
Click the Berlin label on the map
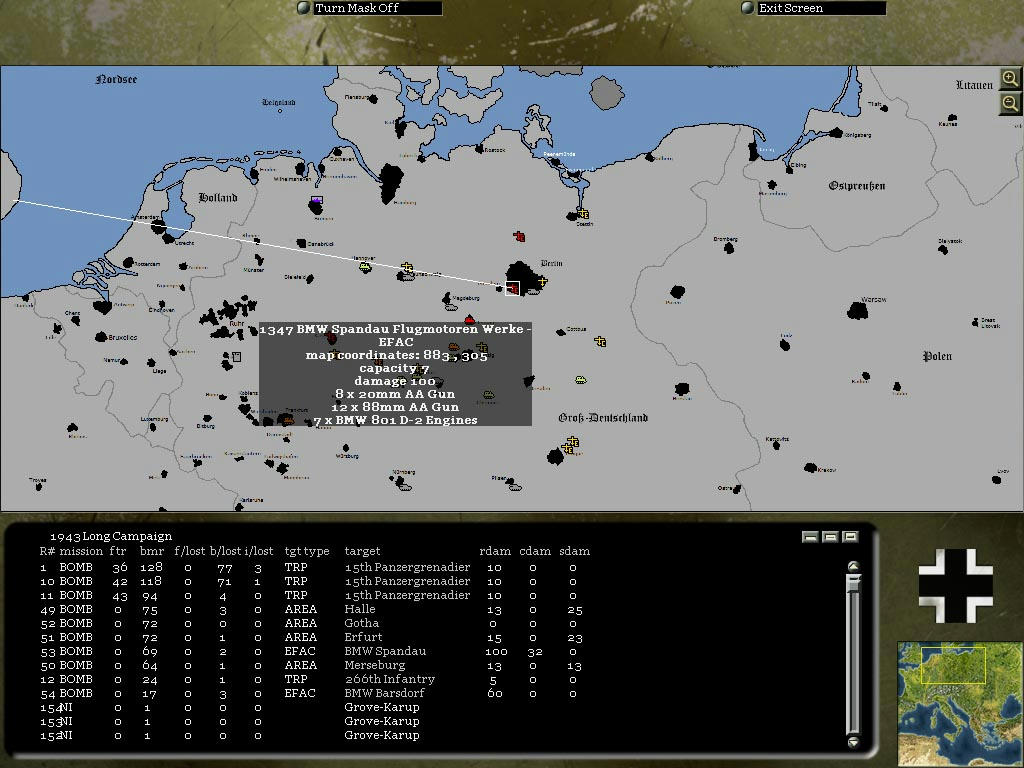(552, 263)
